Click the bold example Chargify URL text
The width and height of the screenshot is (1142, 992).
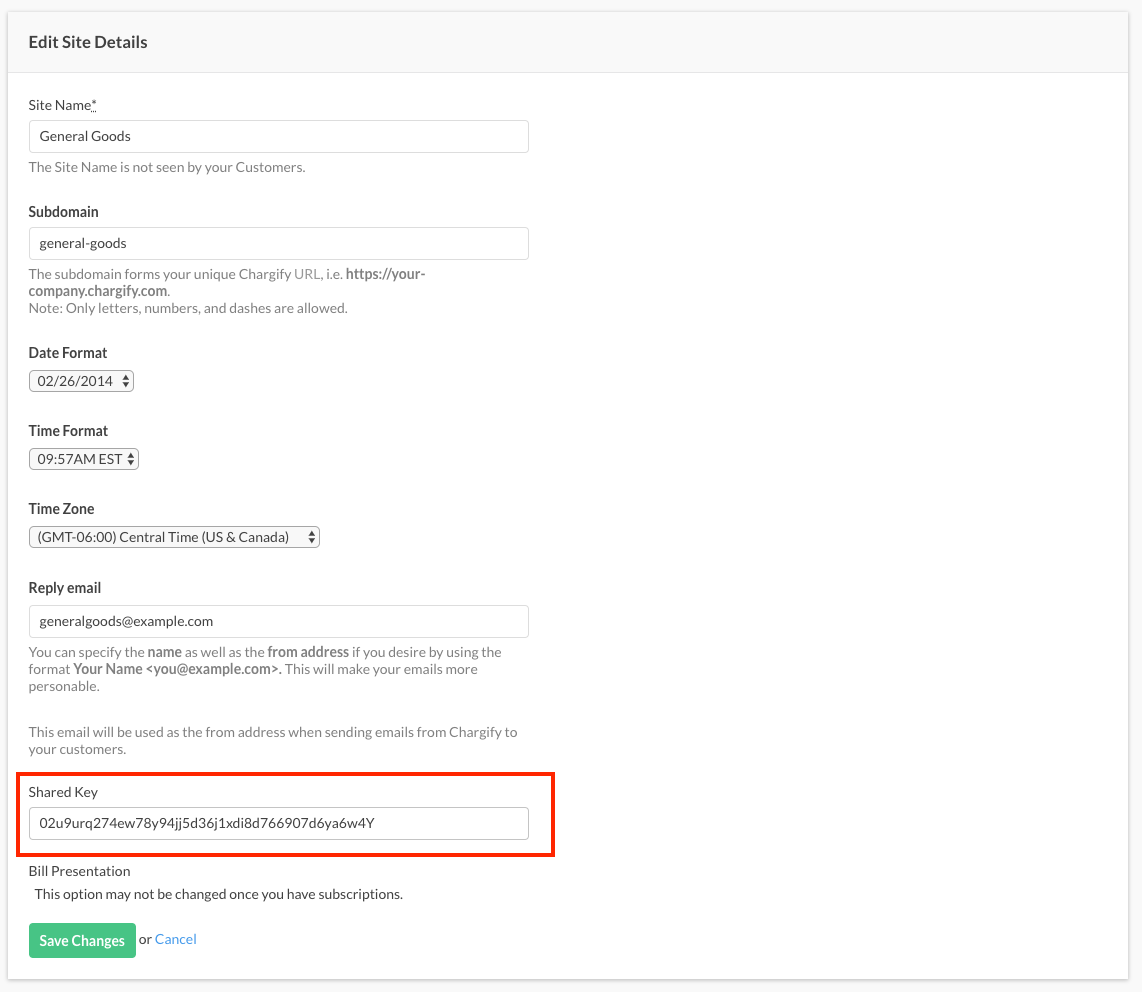(385, 274)
